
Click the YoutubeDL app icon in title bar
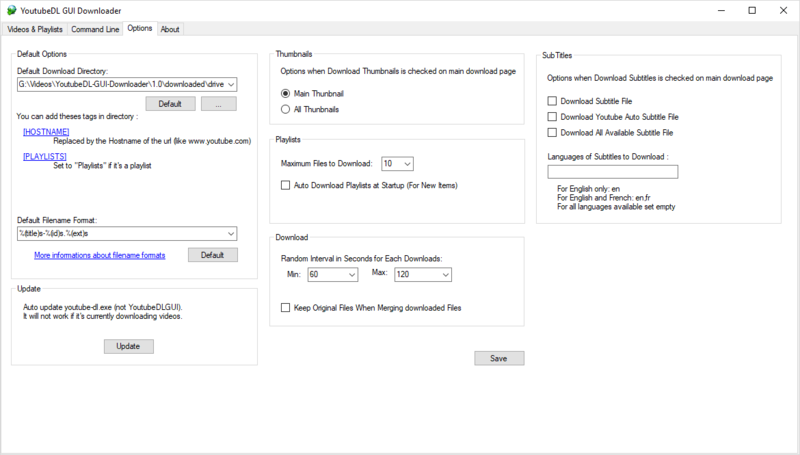point(11,10)
